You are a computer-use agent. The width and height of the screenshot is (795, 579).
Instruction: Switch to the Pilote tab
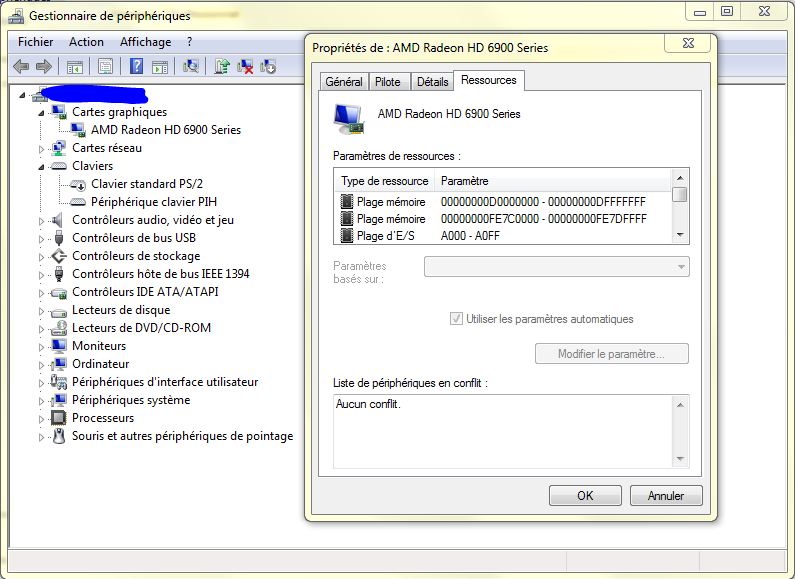click(388, 82)
